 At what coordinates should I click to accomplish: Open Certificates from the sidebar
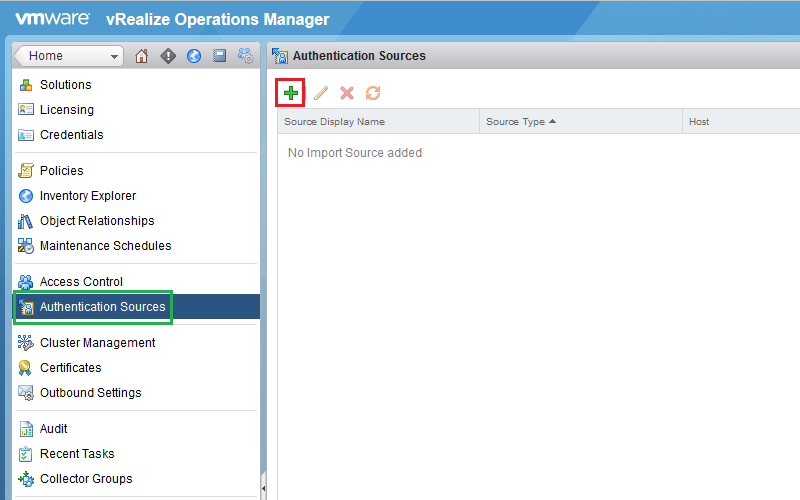pyautogui.click(x=70, y=368)
